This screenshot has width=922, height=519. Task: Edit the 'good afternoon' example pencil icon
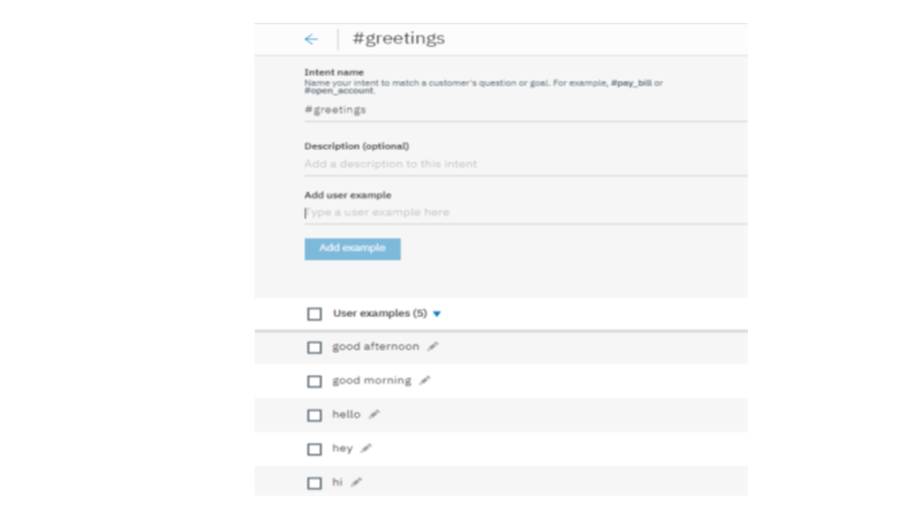(x=433, y=347)
